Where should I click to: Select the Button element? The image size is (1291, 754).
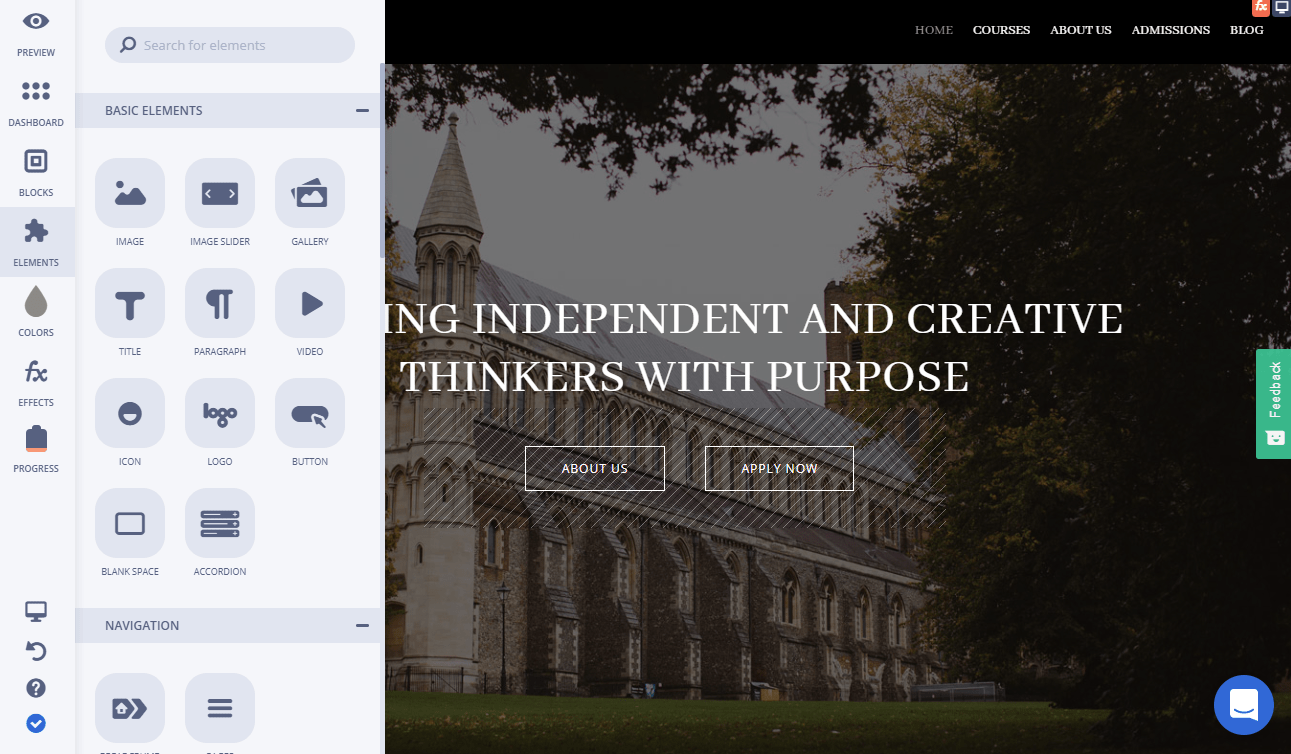tap(310, 413)
